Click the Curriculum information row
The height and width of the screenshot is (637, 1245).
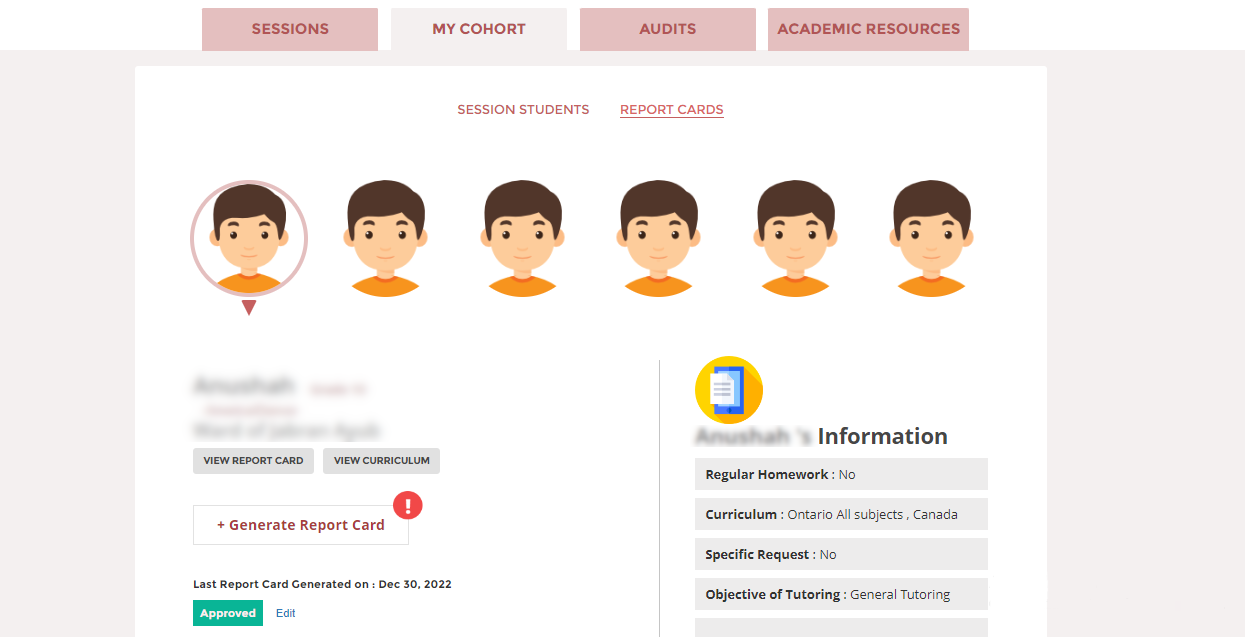841,514
